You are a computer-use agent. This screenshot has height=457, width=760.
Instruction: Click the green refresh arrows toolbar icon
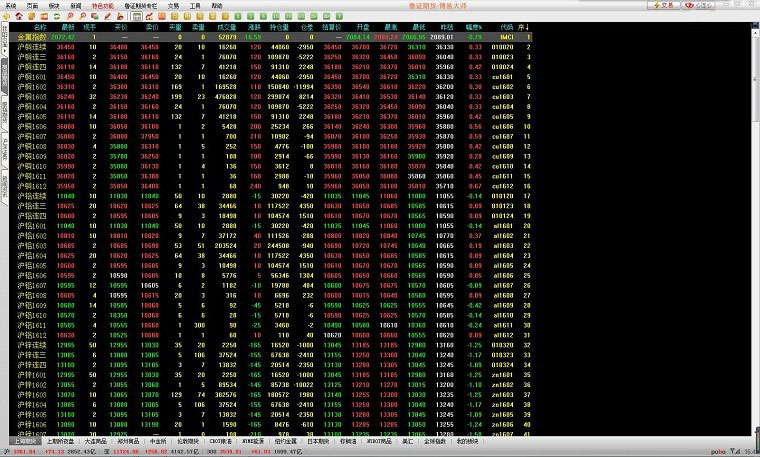tap(57, 16)
